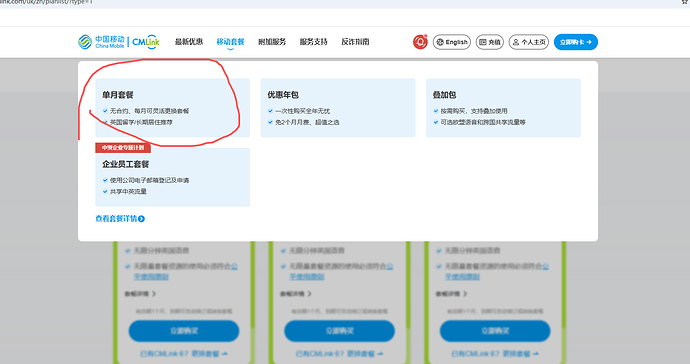The image size is (690, 364).
Task: Click text 免2个月月费，超值之选
Action: (x=307, y=122)
